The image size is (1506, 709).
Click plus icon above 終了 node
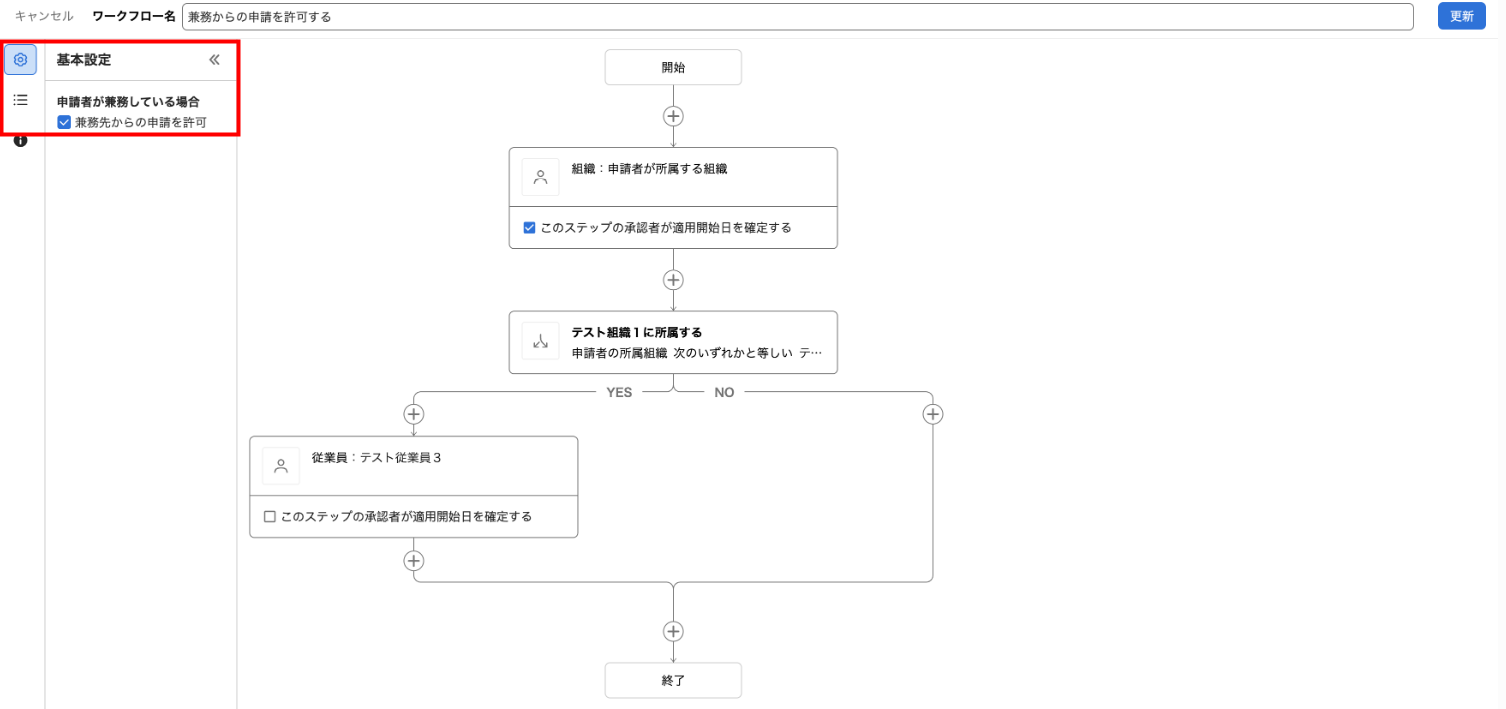click(673, 631)
